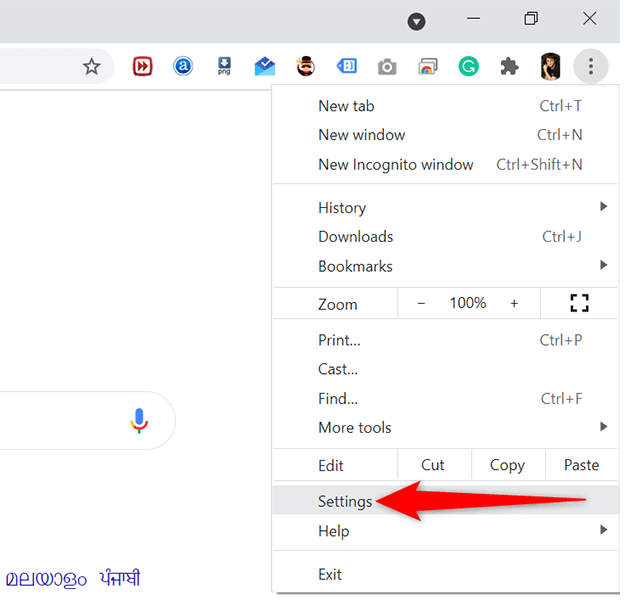Bookmark this page with the star icon
This screenshot has width=625, height=600.
pyautogui.click(x=91, y=66)
